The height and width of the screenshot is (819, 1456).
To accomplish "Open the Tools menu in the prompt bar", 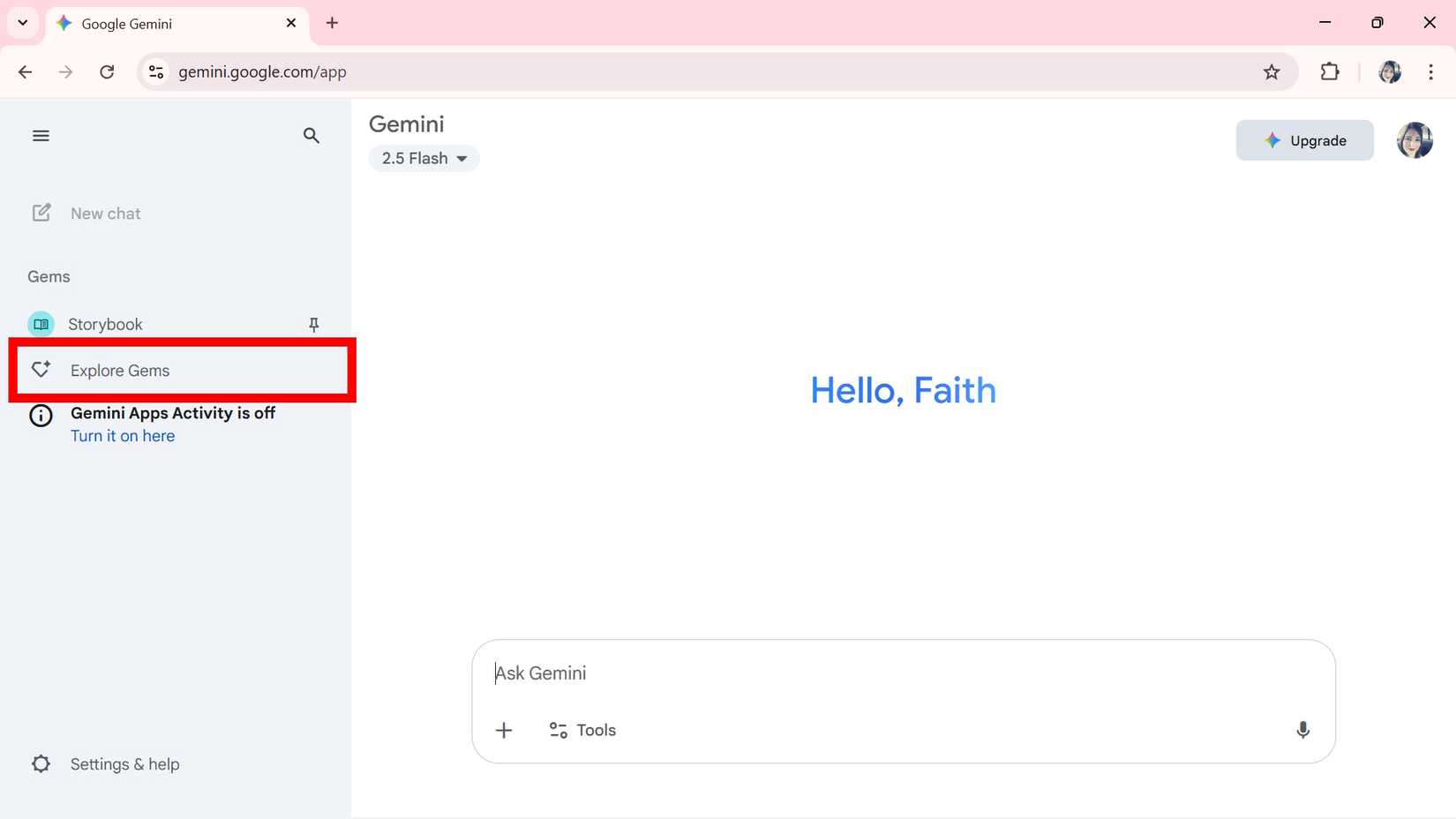I will [x=582, y=730].
